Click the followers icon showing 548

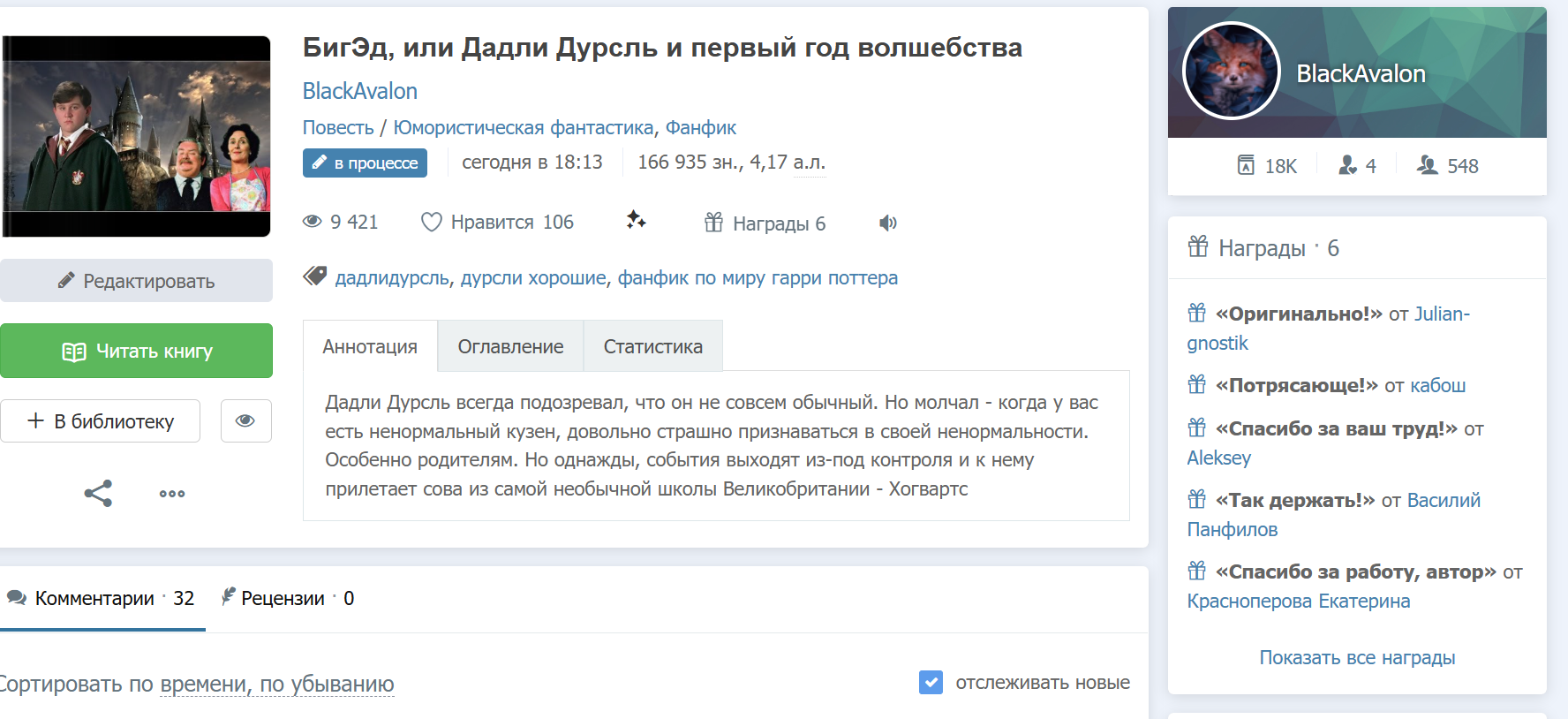1428,165
